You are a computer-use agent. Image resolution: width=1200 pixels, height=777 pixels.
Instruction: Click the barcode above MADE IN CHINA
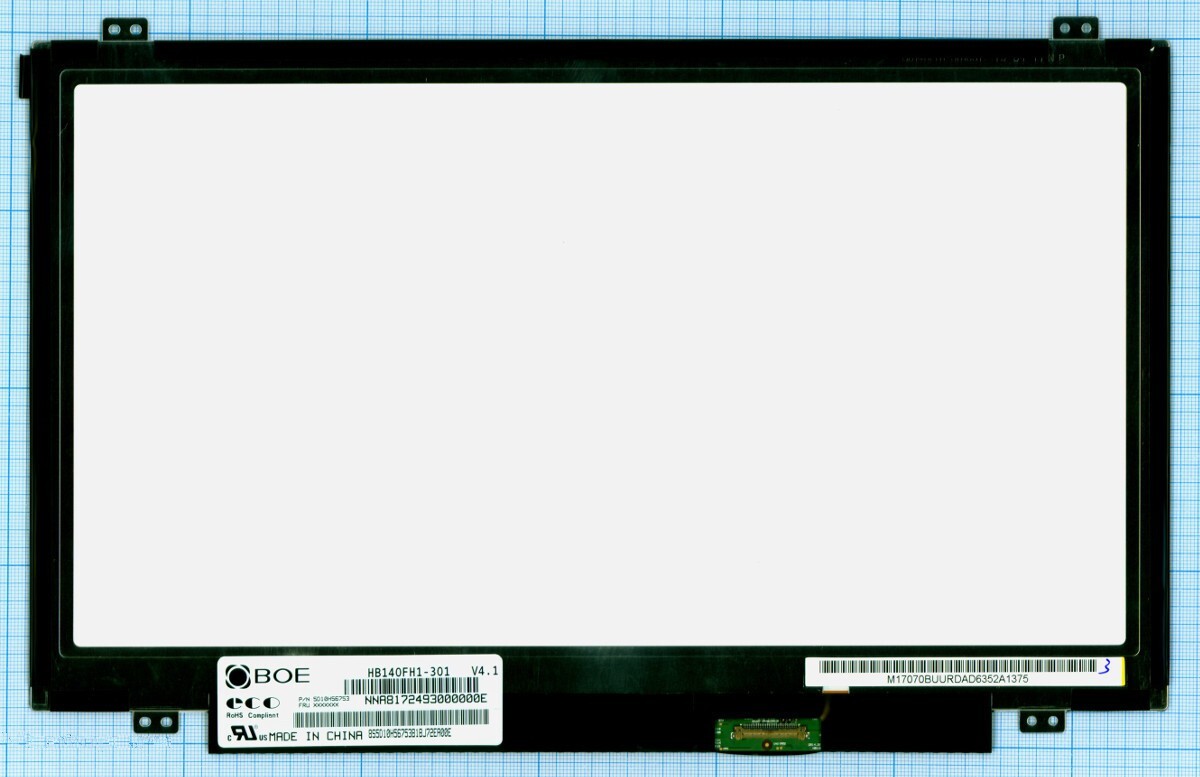pyautogui.click(x=390, y=718)
